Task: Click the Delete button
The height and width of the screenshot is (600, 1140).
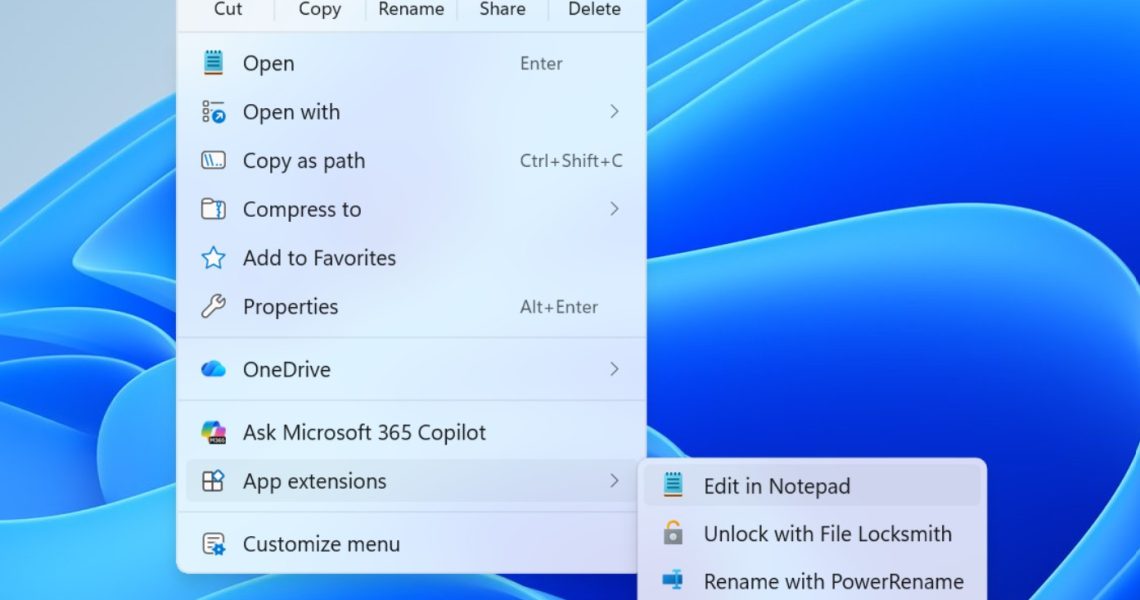Action: click(x=594, y=9)
